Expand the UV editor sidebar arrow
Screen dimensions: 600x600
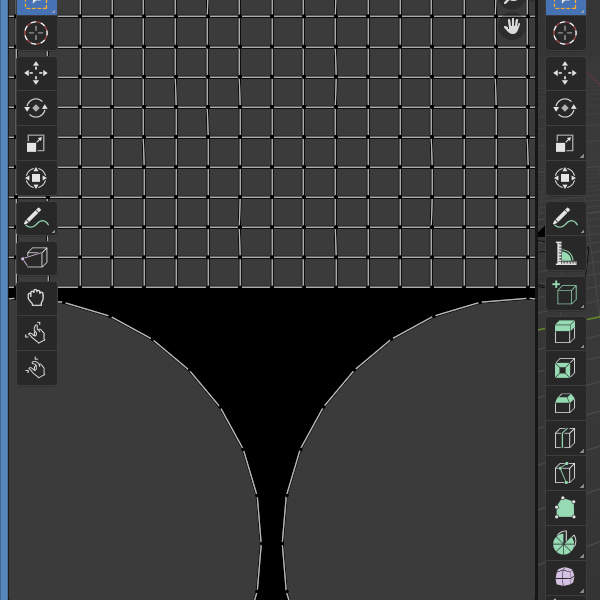(x=540, y=231)
